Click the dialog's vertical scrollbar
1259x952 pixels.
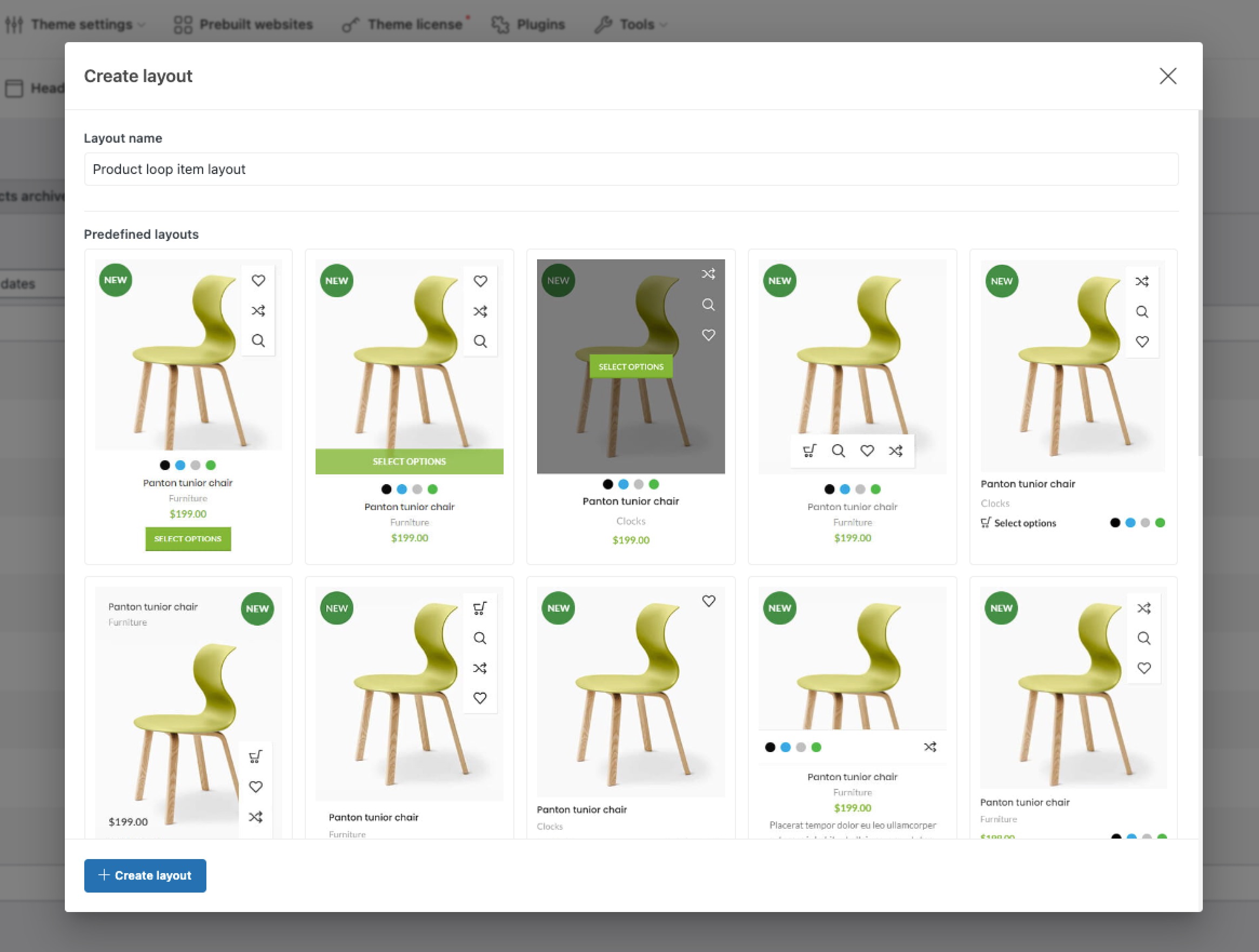click(1200, 285)
